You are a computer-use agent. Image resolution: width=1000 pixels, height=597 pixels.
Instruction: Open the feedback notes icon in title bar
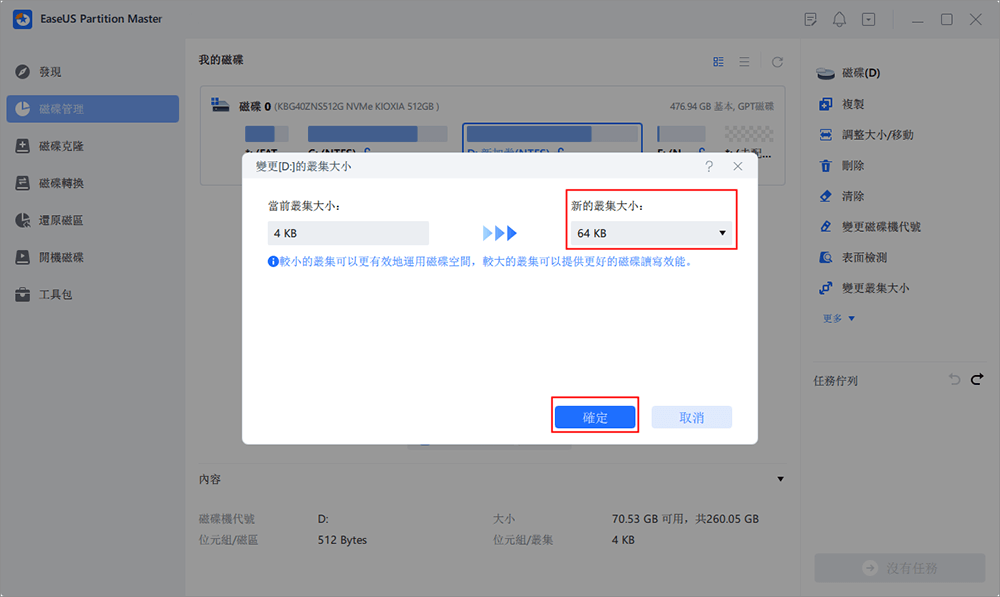[x=811, y=20]
